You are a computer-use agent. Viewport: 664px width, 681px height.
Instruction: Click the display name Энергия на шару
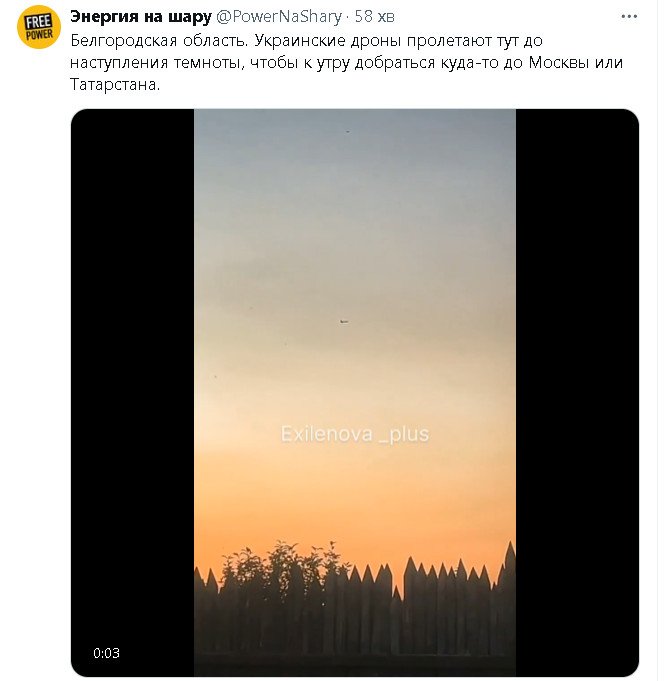tap(141, 17)
